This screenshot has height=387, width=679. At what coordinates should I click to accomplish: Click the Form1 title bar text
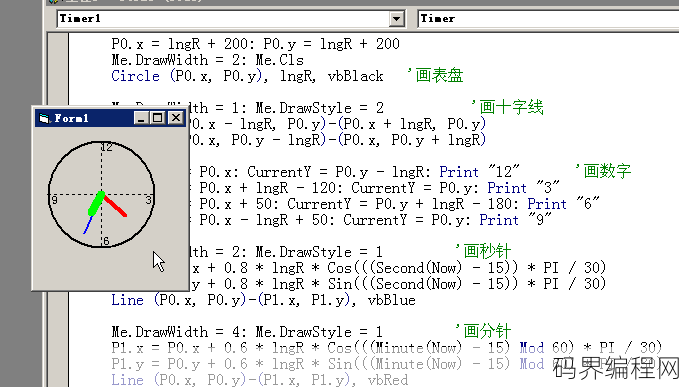click(x=71, y=118)
